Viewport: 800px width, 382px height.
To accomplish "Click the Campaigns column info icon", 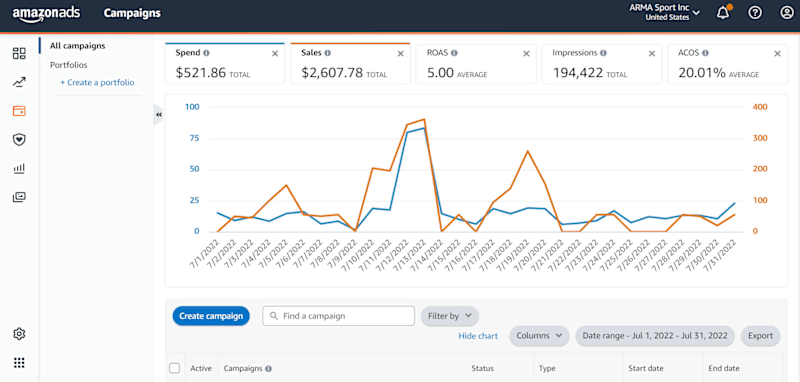I will coord(268,368).
